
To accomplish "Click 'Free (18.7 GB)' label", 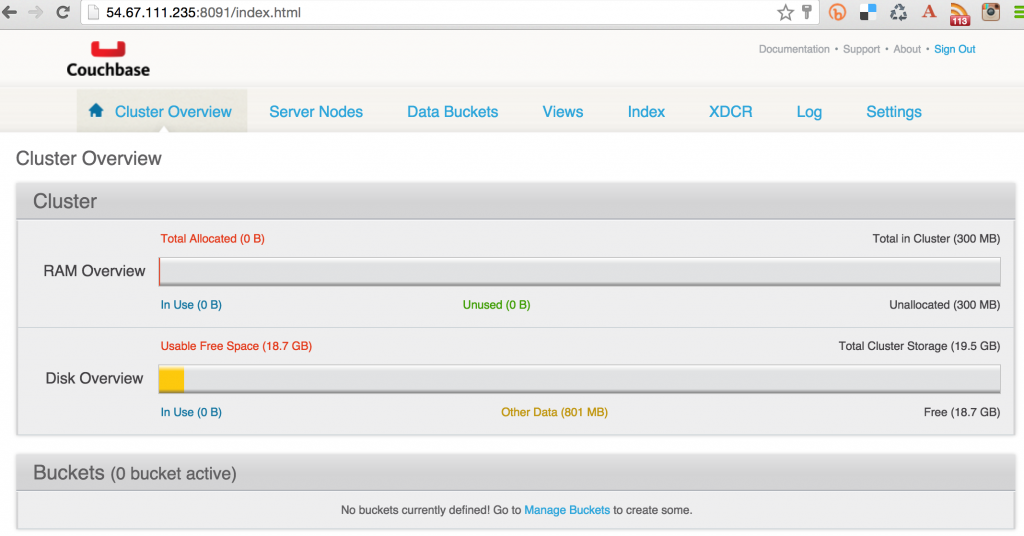I will (x=961, y=412).
